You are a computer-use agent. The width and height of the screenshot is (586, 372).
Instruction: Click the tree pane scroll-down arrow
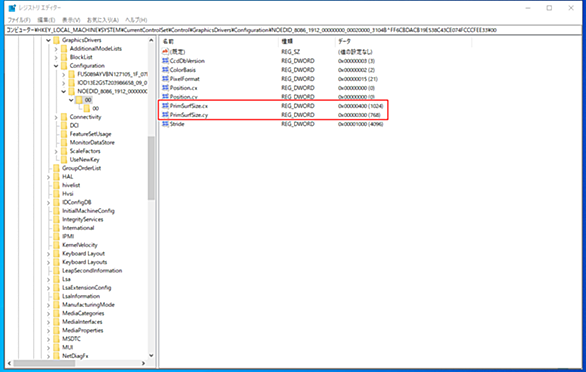151,356
